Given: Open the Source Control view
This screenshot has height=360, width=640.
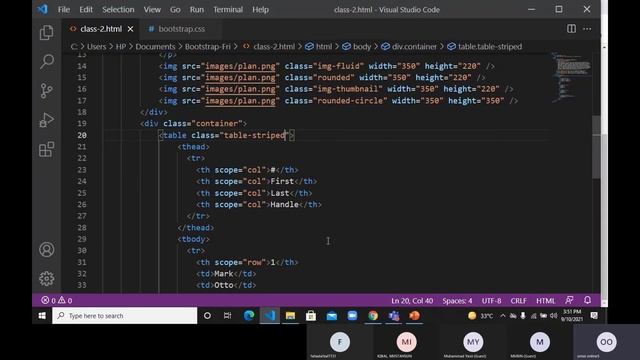Looking at the screenshot, I should tap(47, 91).
